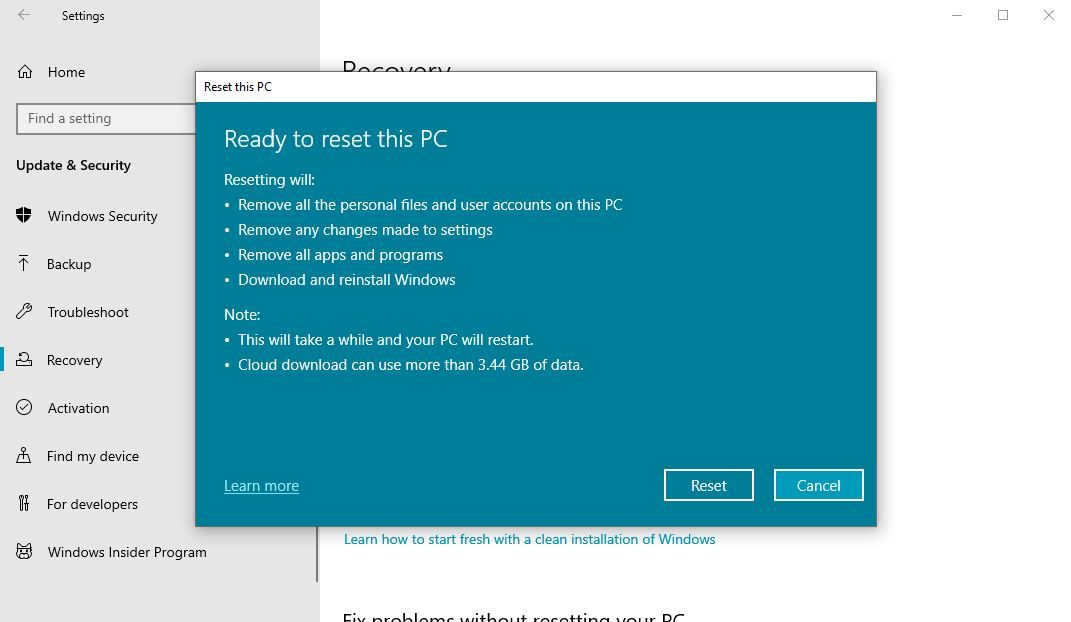Image resolution: width=1071 pixels, height=622 pixels.
Task: Minimize the Settings window
Action: pos(957,15)
